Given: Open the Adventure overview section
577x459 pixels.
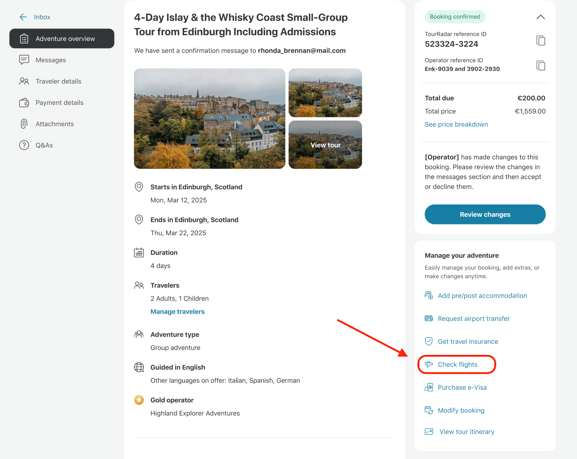Looking at the screenshot, I should point(62,39).
